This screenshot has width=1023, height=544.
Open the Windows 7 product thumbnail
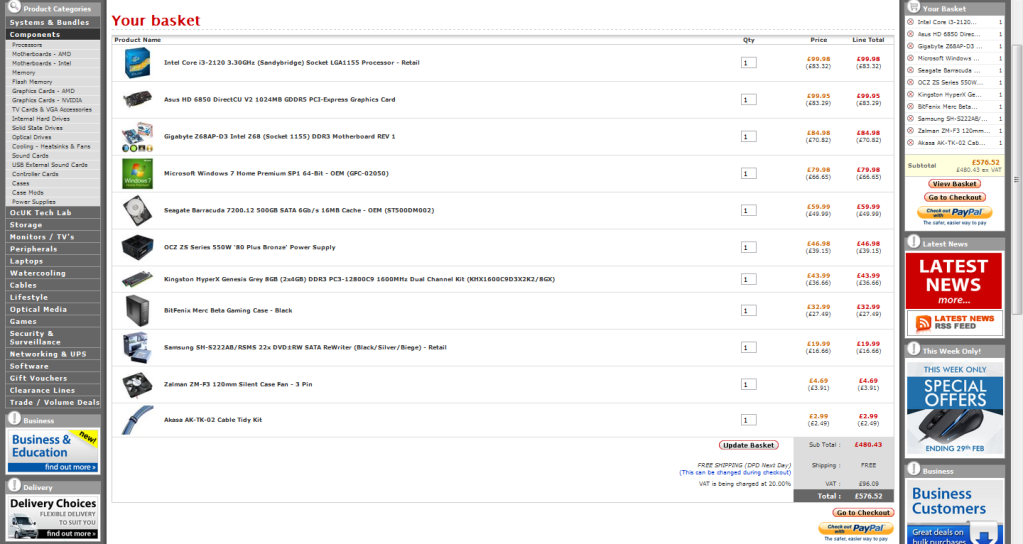click(137, 173)
